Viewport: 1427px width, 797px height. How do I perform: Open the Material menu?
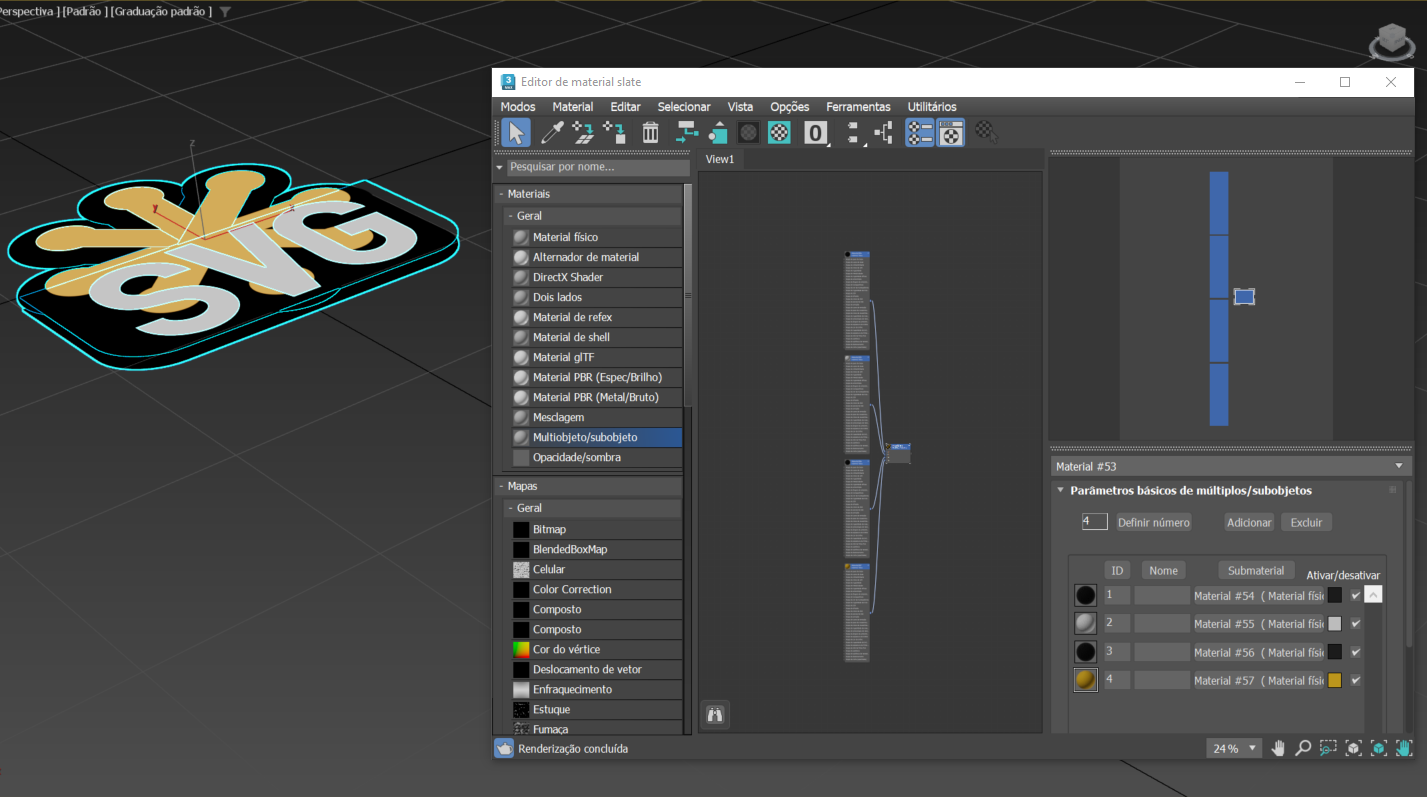click(573, 107)
